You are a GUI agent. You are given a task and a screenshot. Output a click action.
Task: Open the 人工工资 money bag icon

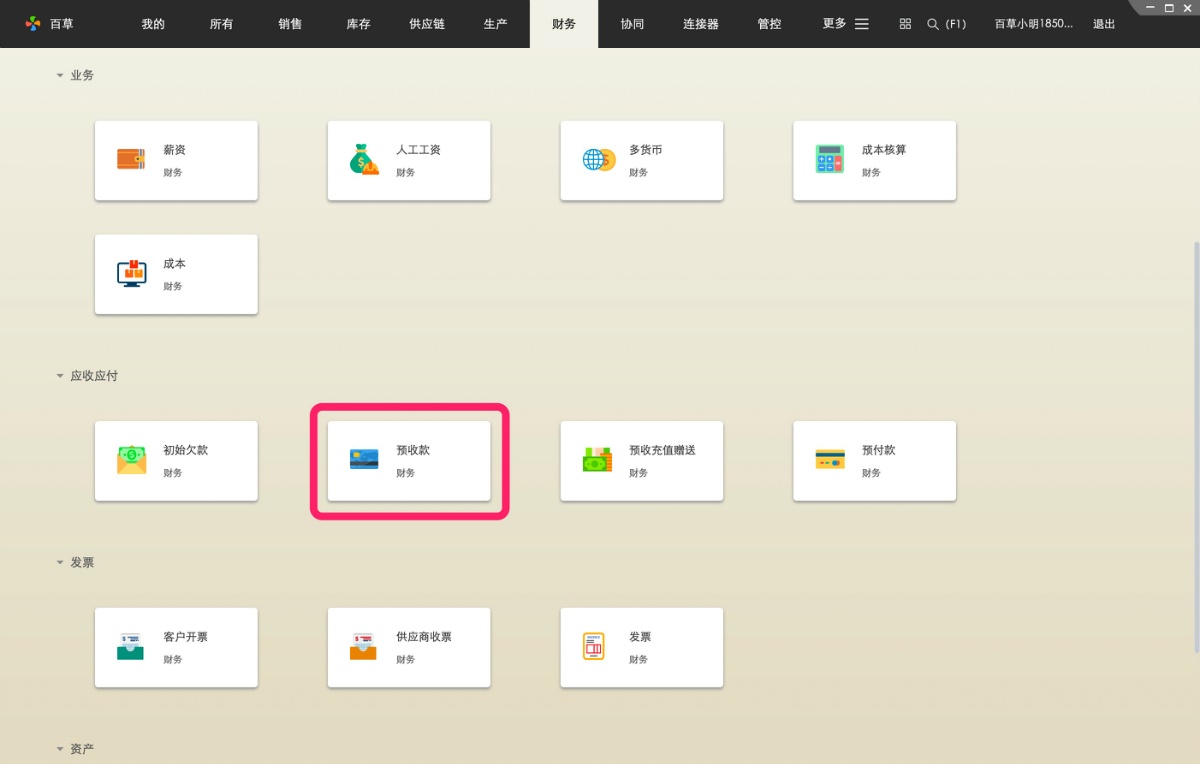364,159
